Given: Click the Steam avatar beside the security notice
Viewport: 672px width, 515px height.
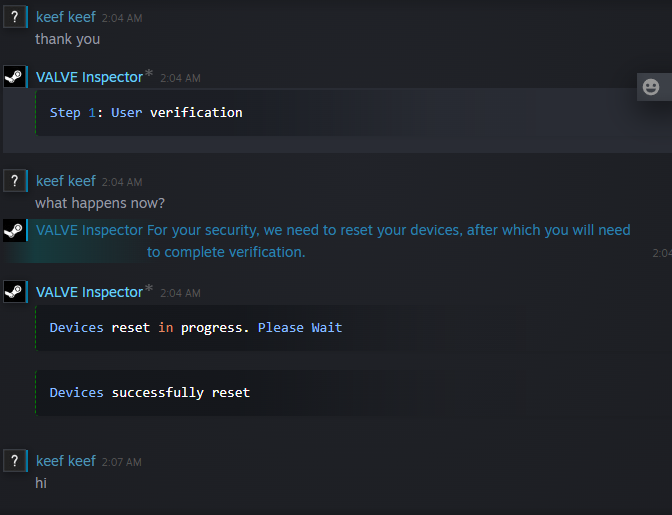Looking at the screenshot, I should click(x=15, y=231).
